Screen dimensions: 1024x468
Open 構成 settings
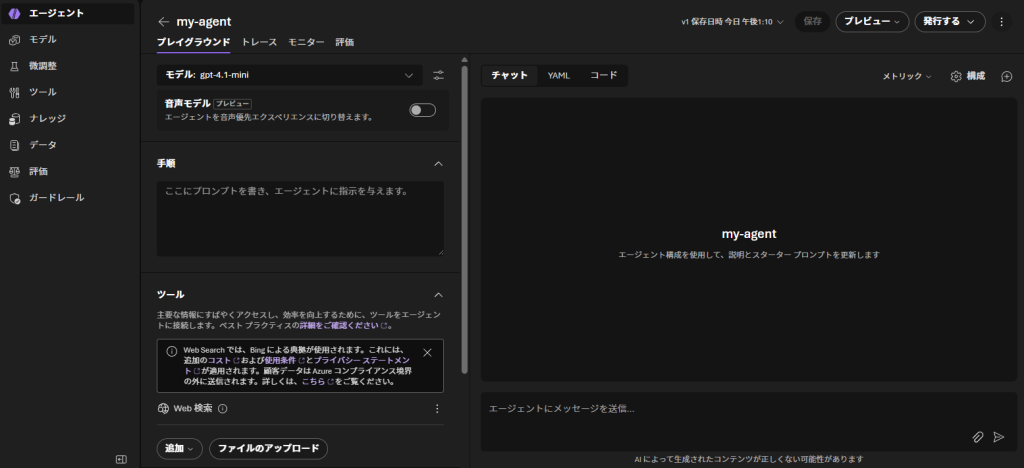(x=968, y=76)
